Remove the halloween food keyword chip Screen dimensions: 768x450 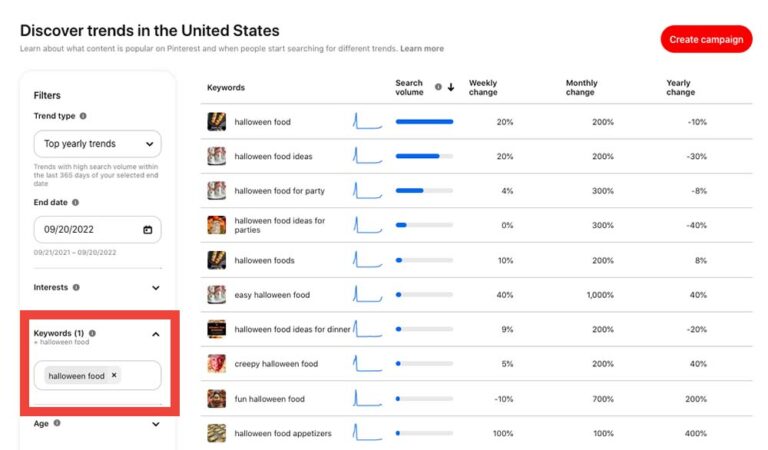click(x=114, y=375)
